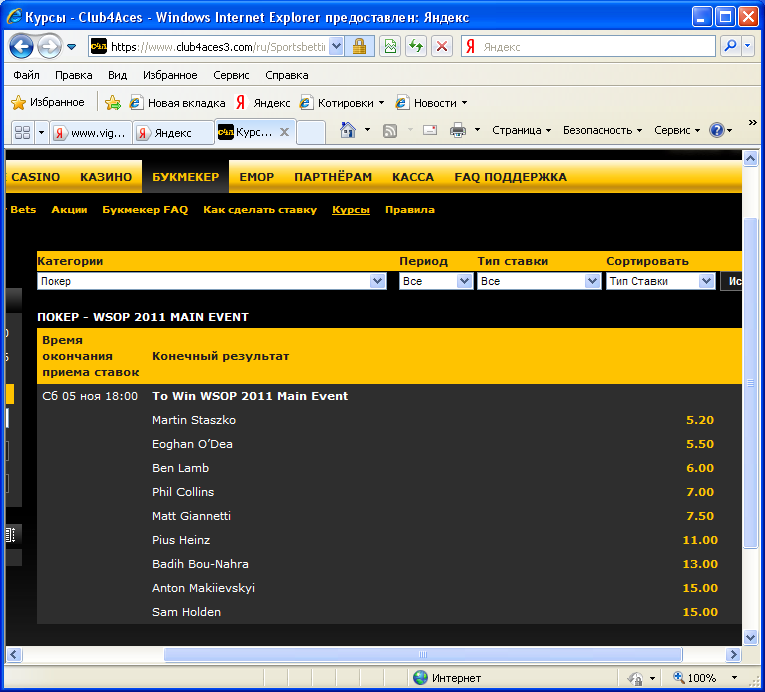Expand the address bar history dropdown
The image size is (765, 692).
click(336, 47)
